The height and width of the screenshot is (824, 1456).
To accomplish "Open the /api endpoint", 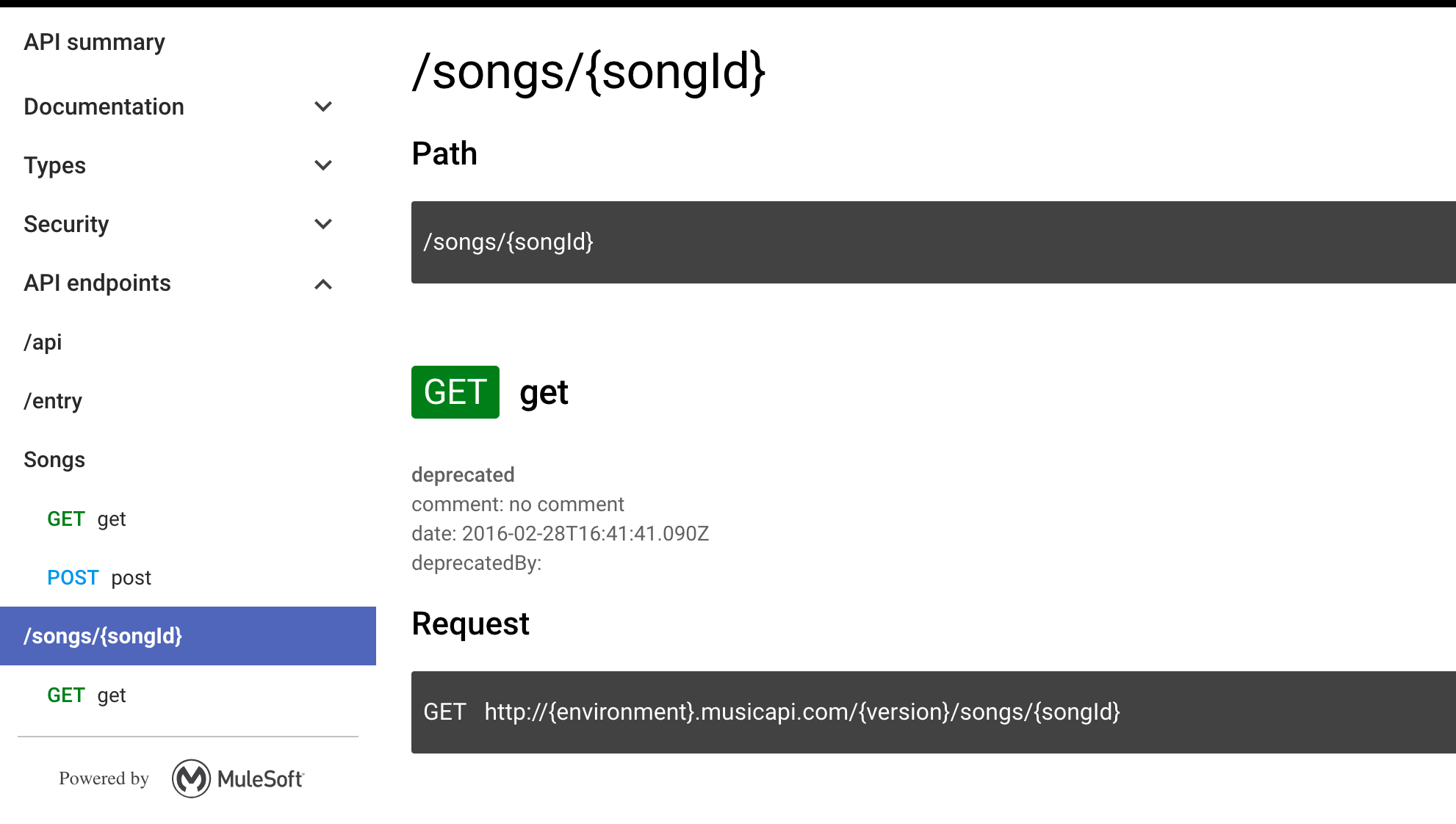I will click(43, 341).
